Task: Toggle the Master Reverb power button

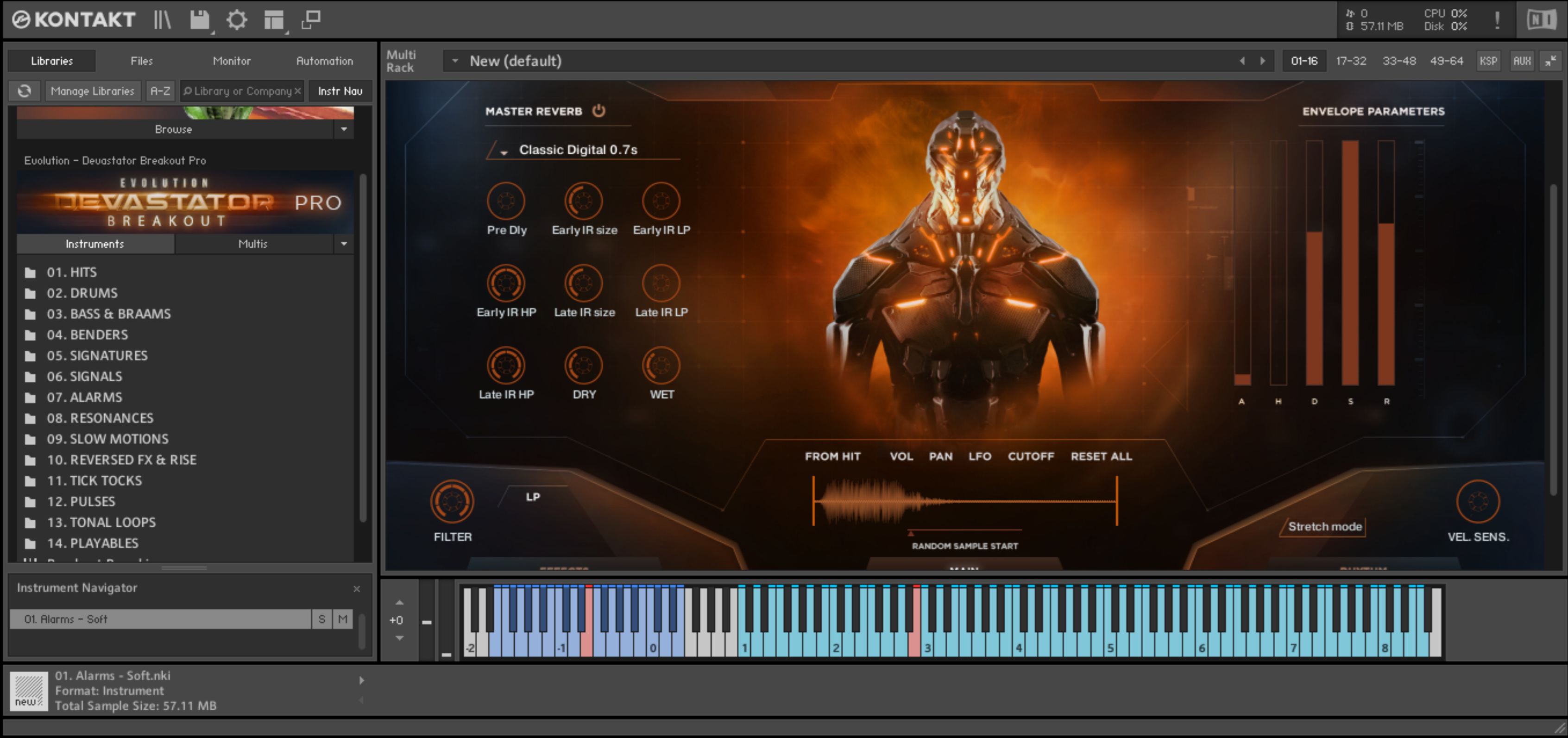Action: click(599, 112)
